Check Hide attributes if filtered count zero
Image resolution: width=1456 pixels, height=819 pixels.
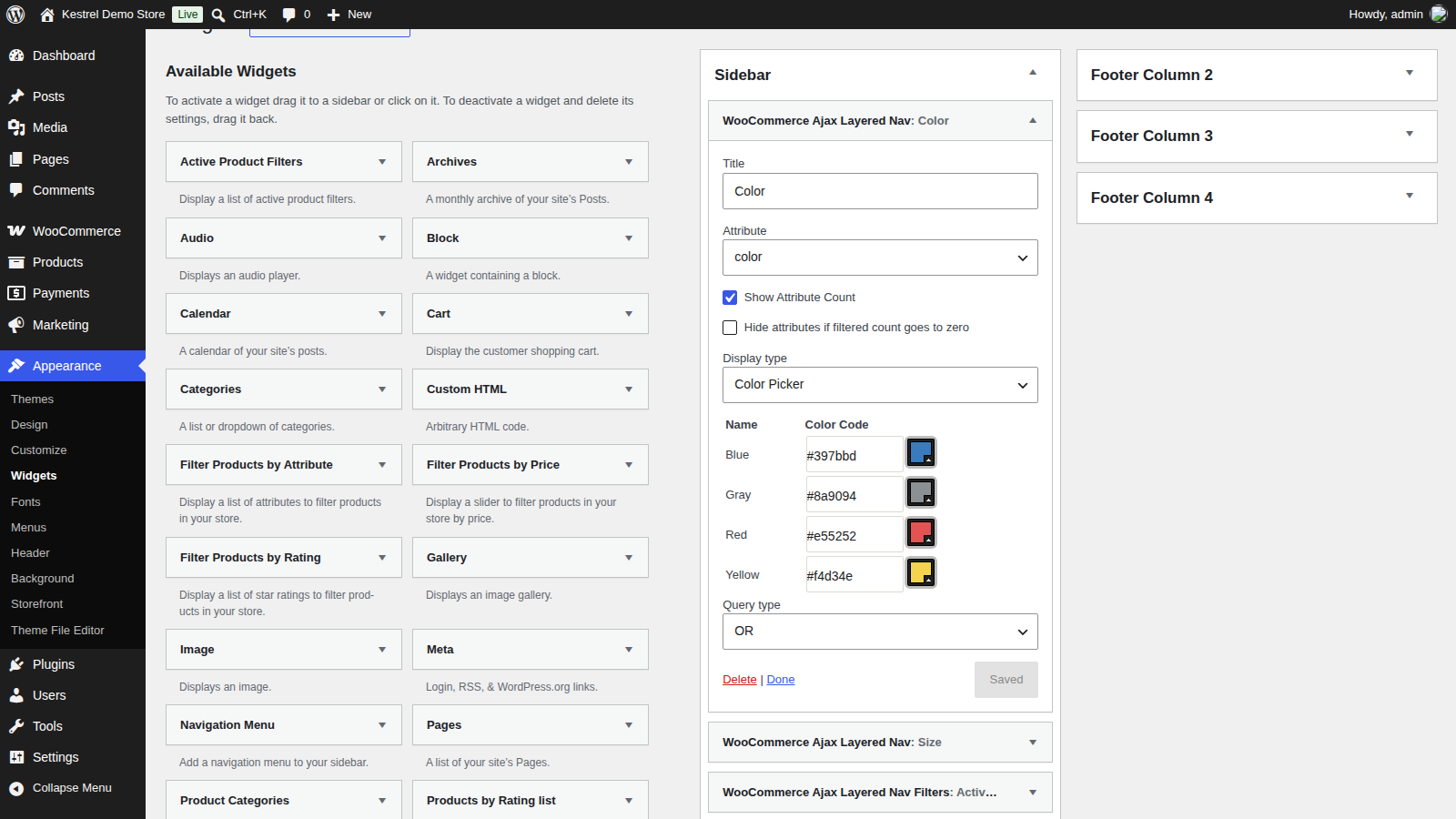[730, 328]
